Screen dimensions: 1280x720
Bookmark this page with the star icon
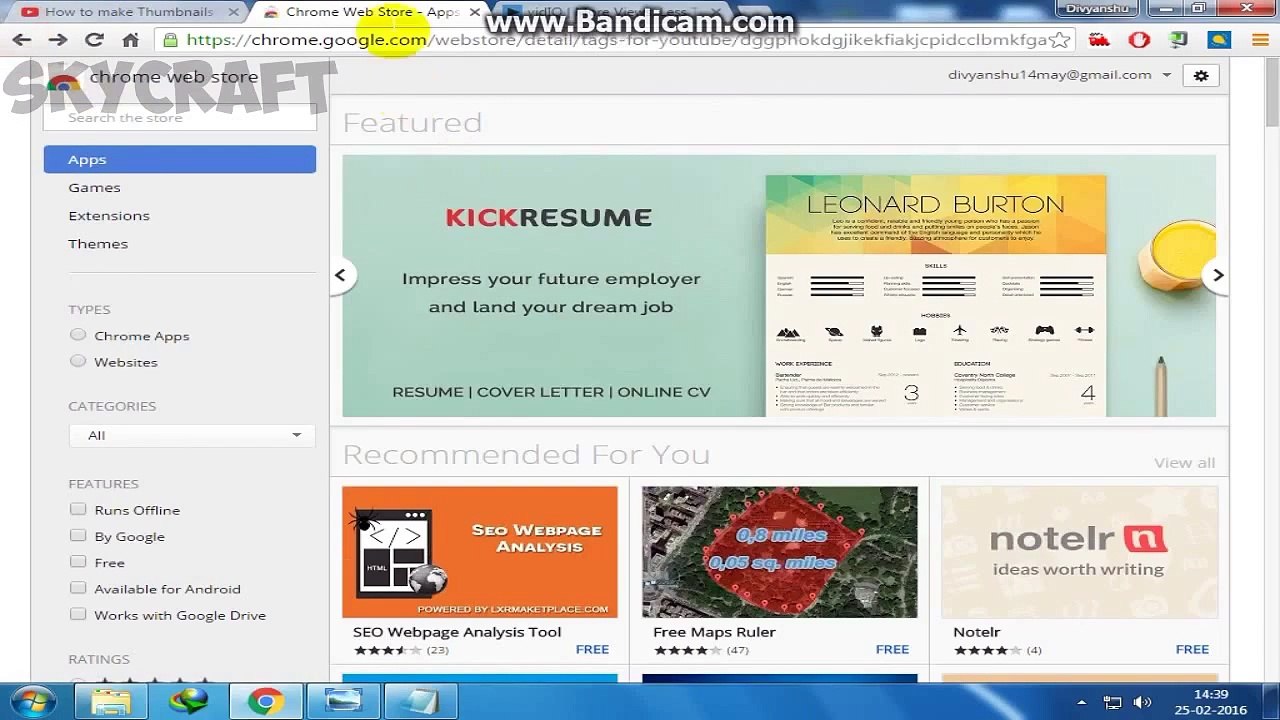coord(1060,40)
